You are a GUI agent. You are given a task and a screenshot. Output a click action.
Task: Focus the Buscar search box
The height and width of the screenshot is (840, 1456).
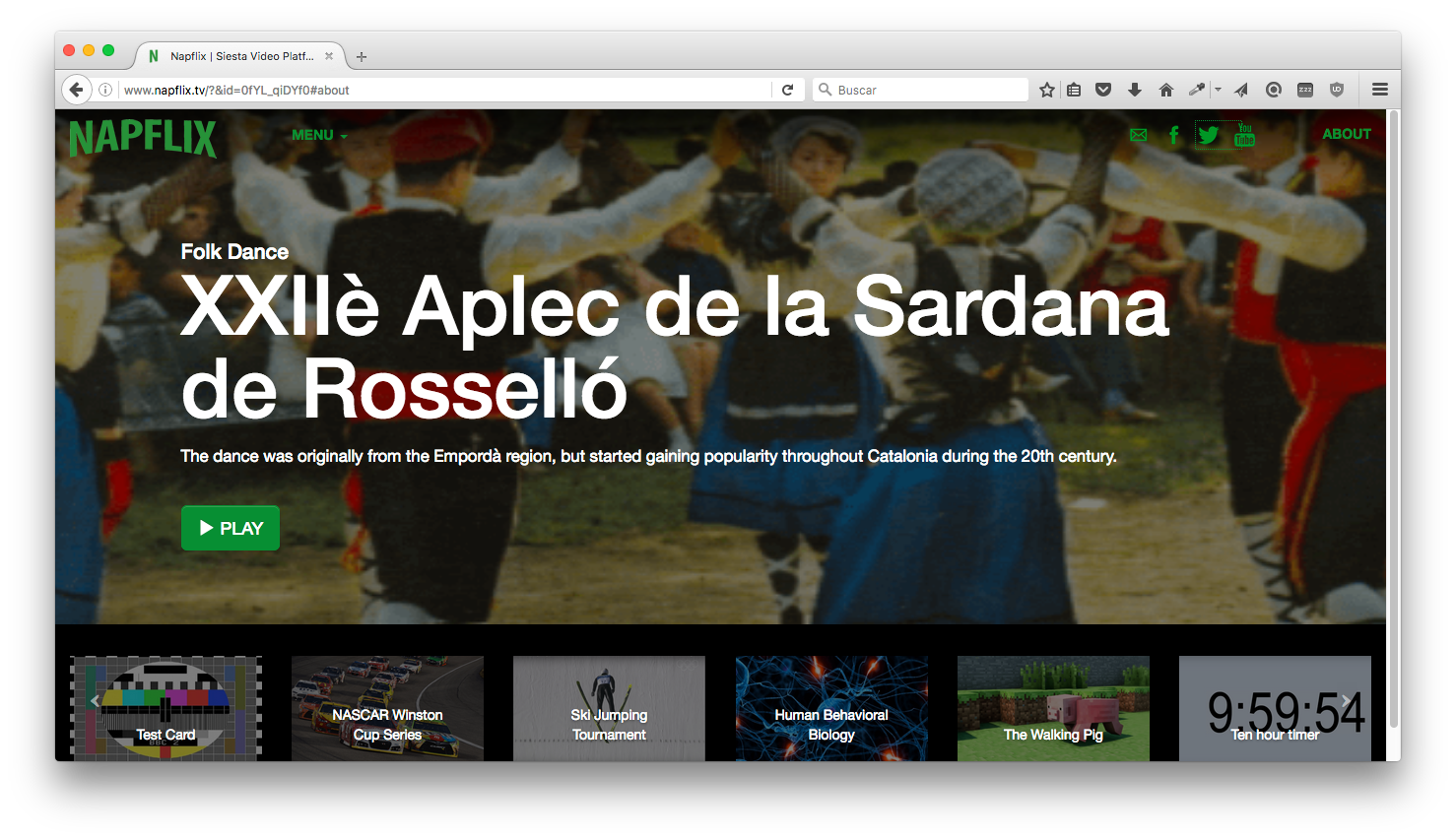coord(920,90)
